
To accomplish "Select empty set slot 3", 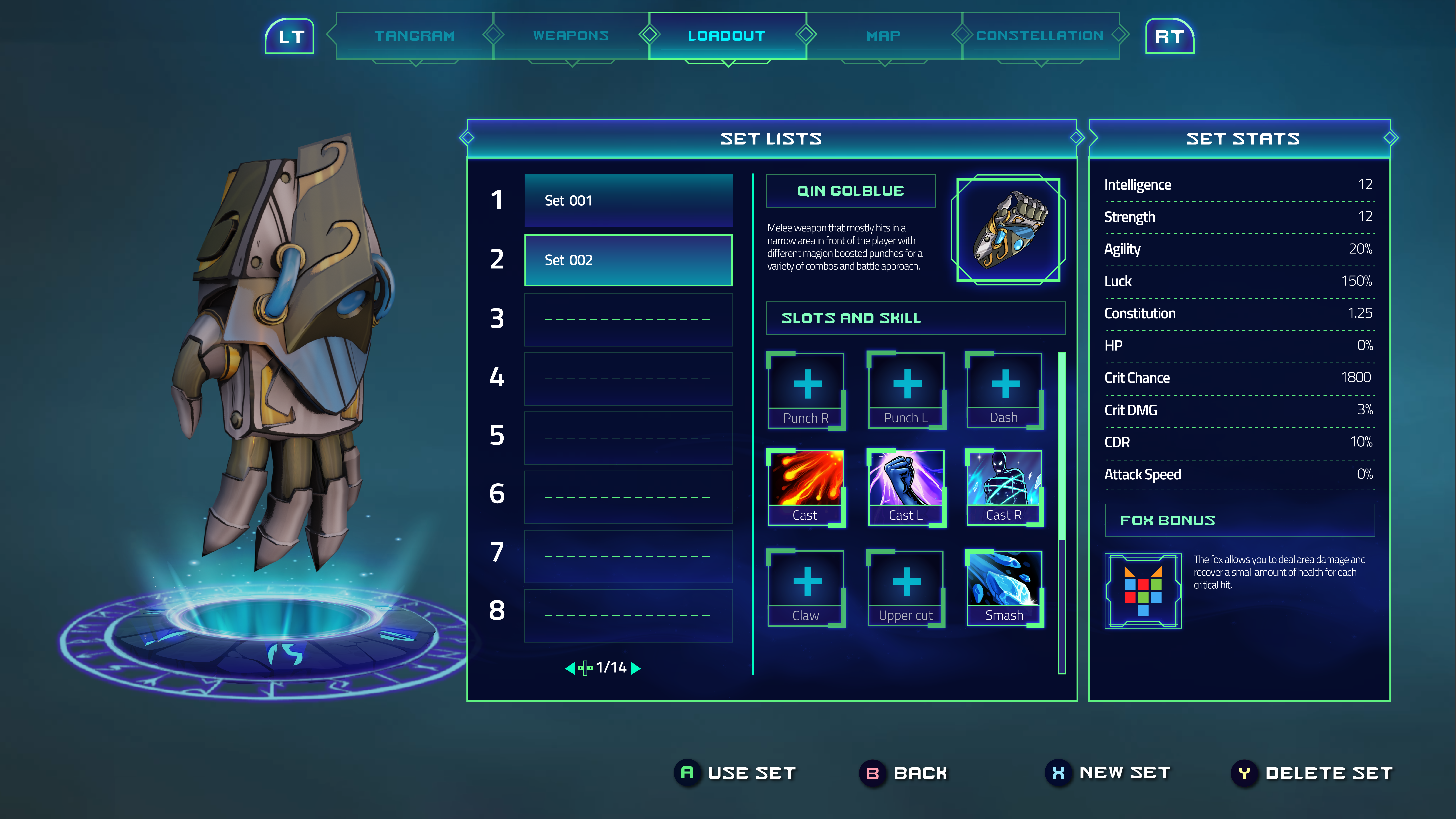I will [628, 319].
